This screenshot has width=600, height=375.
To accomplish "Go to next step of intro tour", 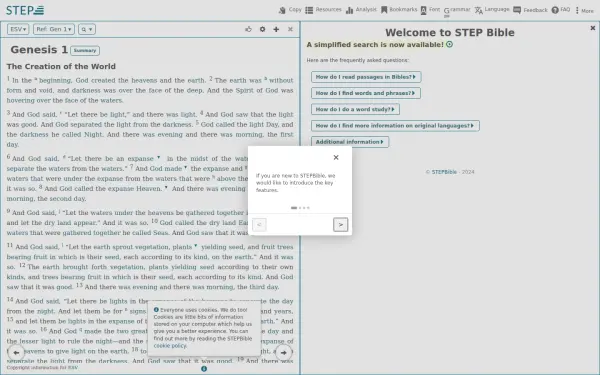I will pos(341,225).
